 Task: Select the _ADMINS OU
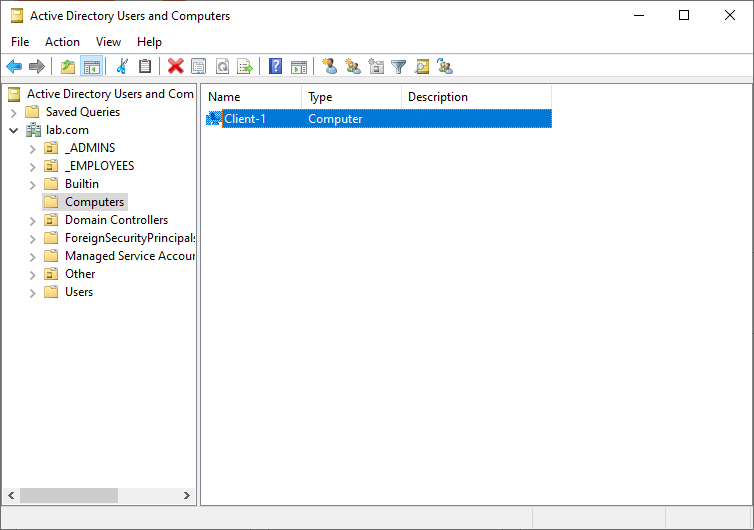click(90, 148)
